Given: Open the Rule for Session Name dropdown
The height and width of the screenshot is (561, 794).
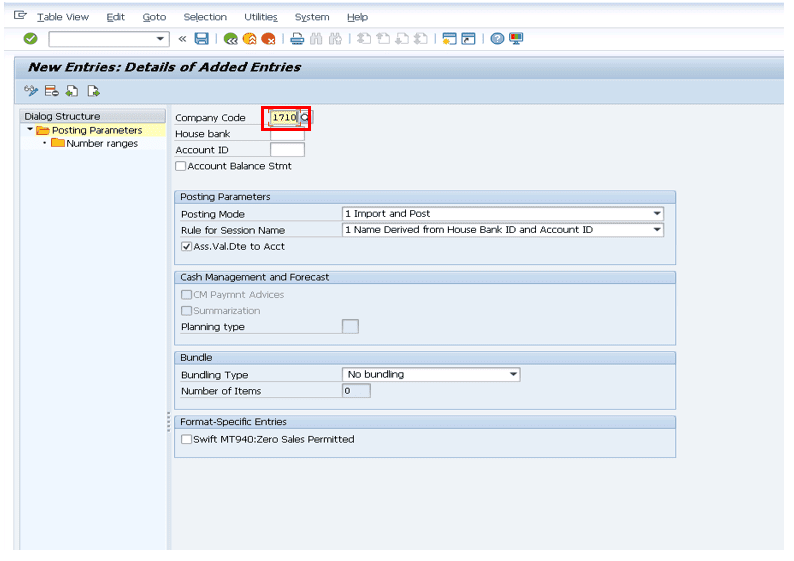Looking at the screenshot, I should pos(656,230).
